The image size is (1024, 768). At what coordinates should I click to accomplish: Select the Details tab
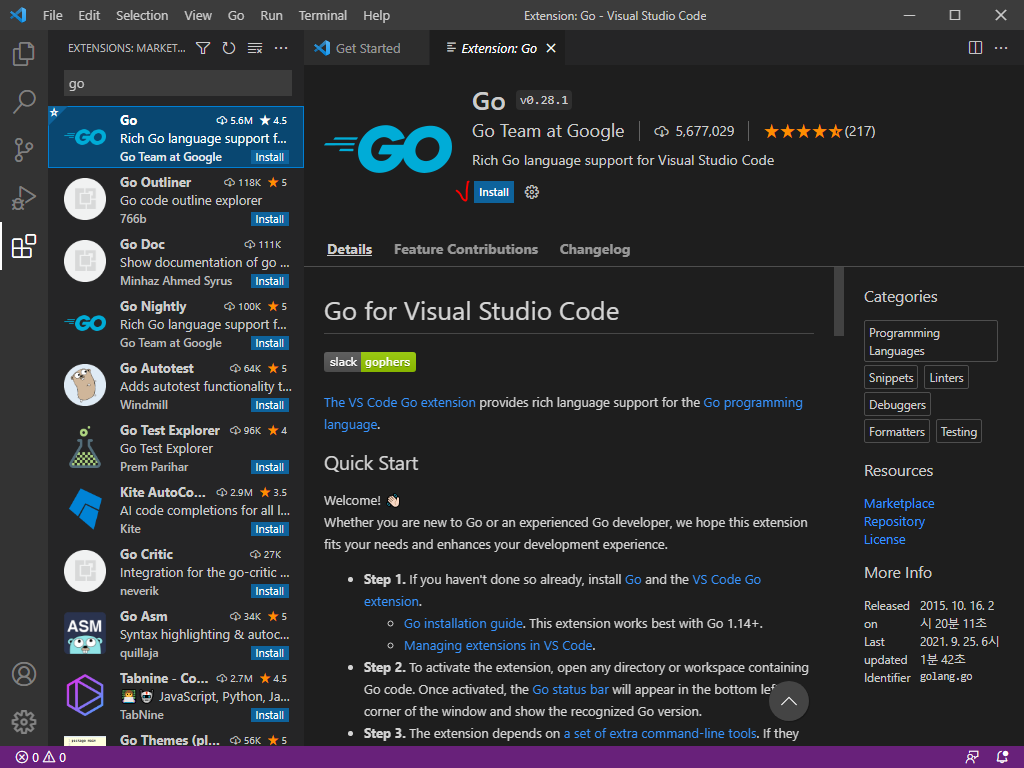[x=349, y=249]
